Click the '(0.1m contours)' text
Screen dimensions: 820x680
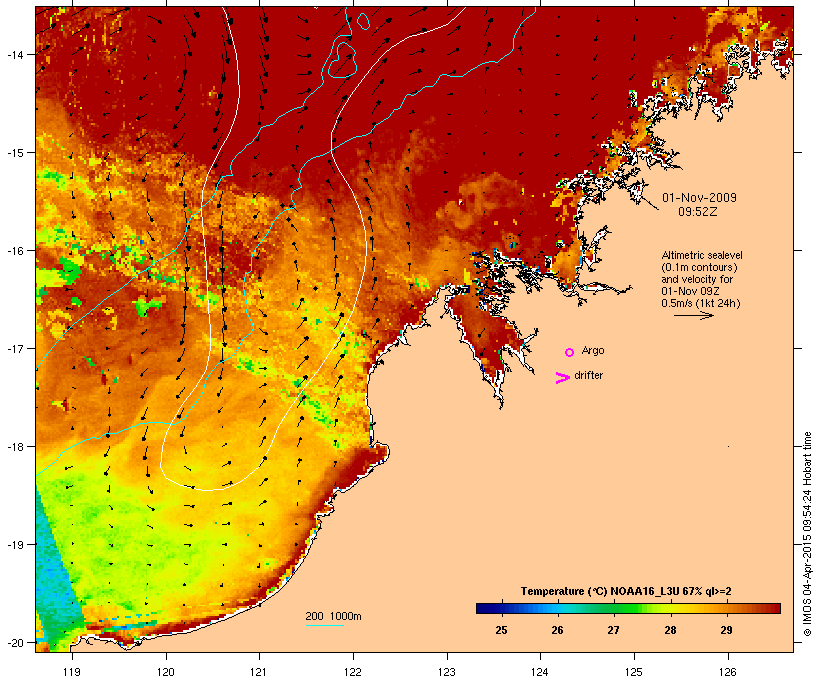(x=699, y=267)
